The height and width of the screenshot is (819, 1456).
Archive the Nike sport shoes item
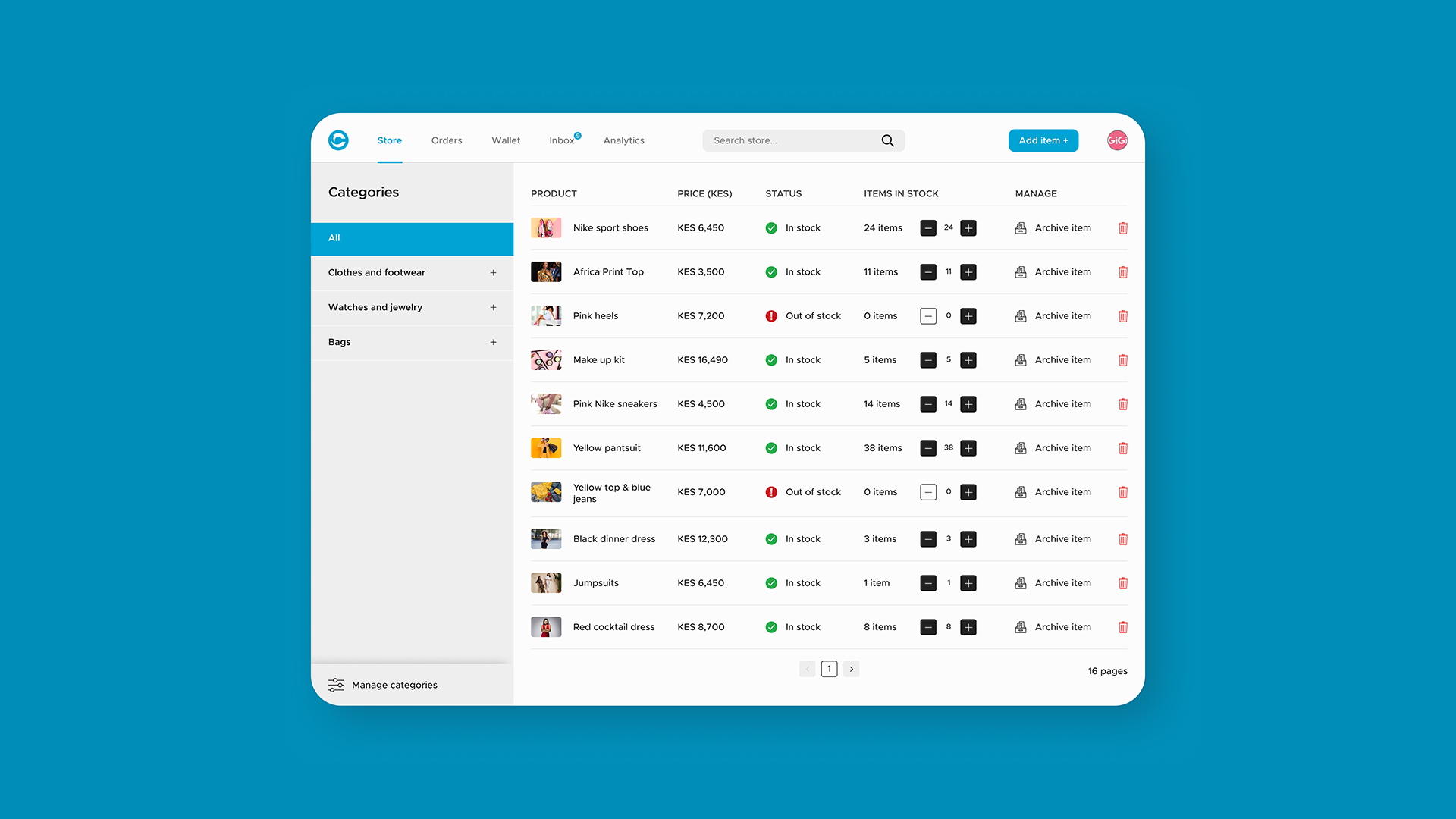coord(1053,228)
